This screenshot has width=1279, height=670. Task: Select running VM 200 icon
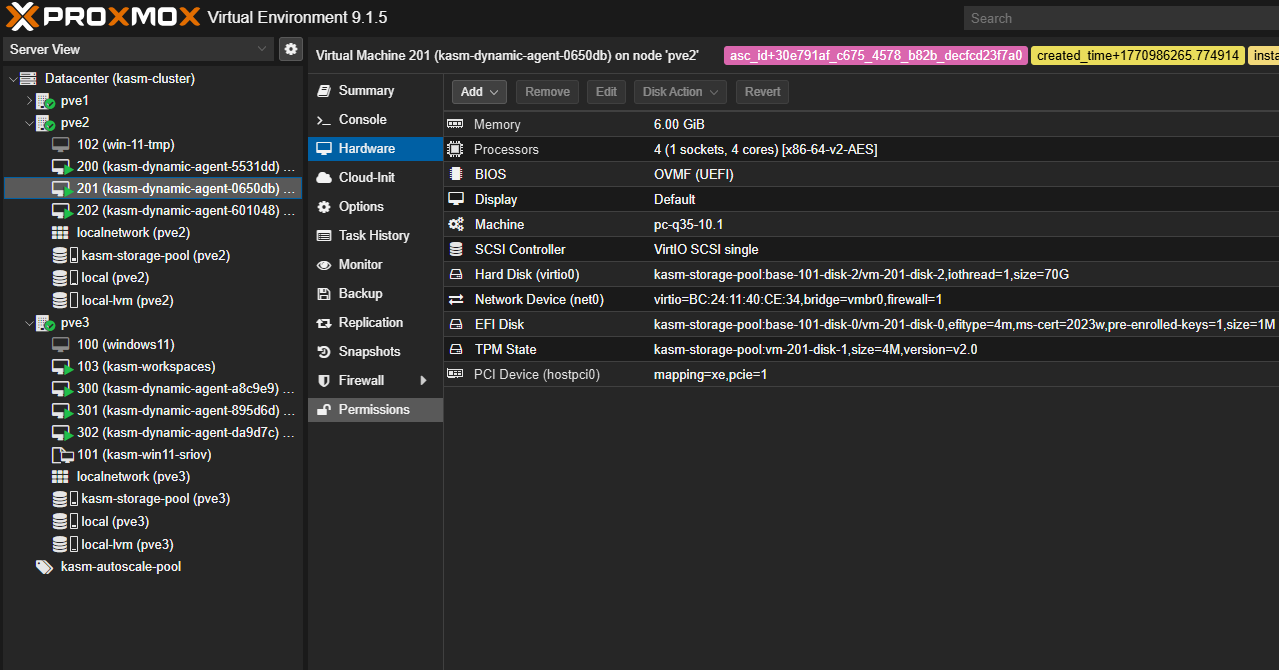pyautogui.click(x=62, y=167)
